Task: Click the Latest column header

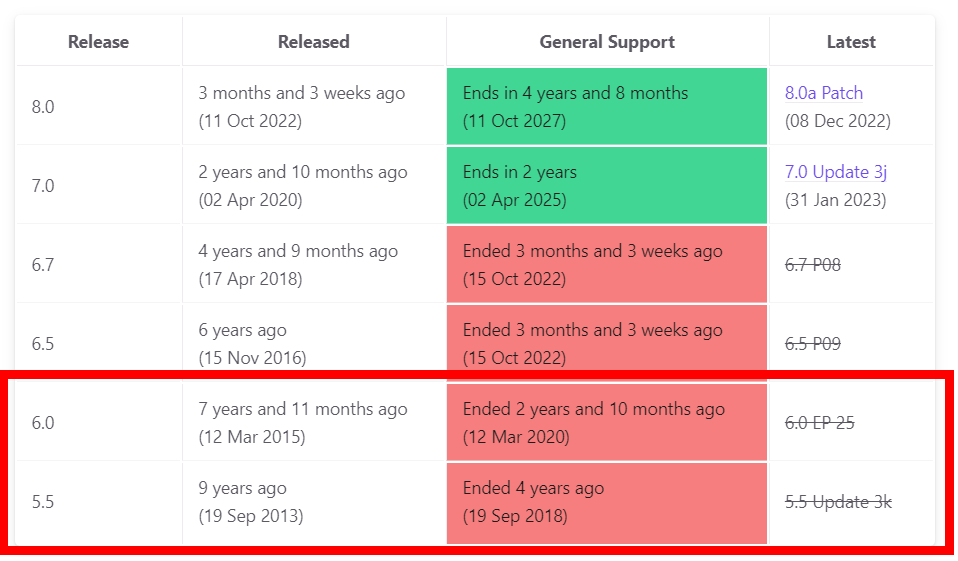Action: pyautogui.click(x=850, y=42)
